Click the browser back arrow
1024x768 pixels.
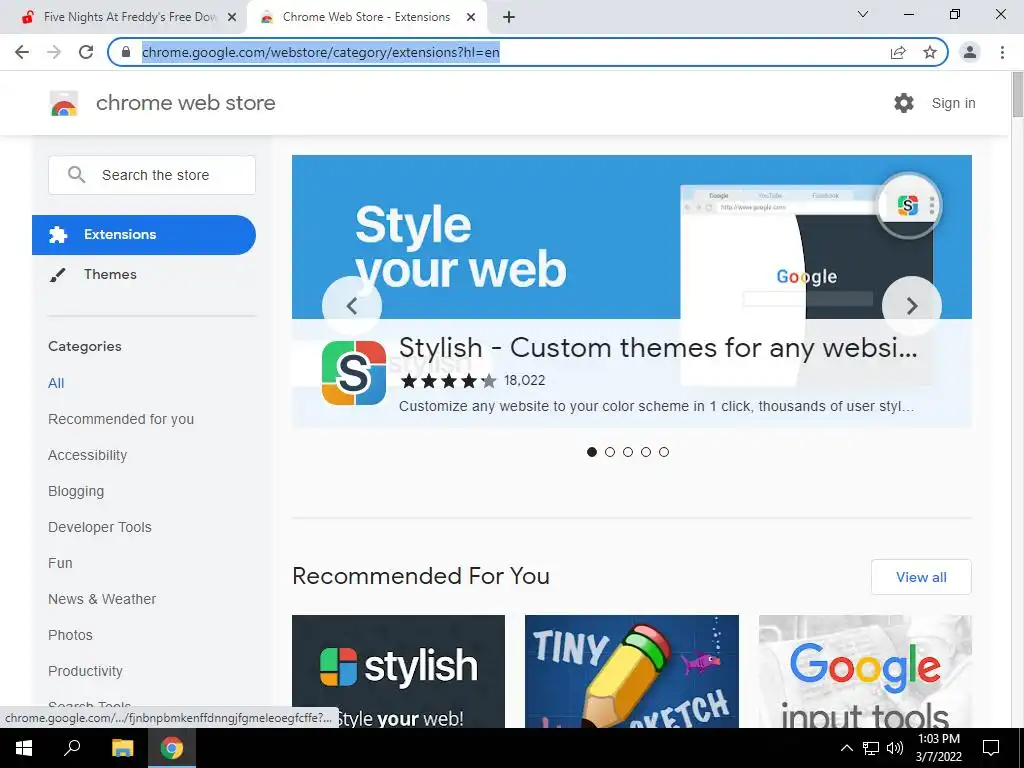[x=22, y=52]
